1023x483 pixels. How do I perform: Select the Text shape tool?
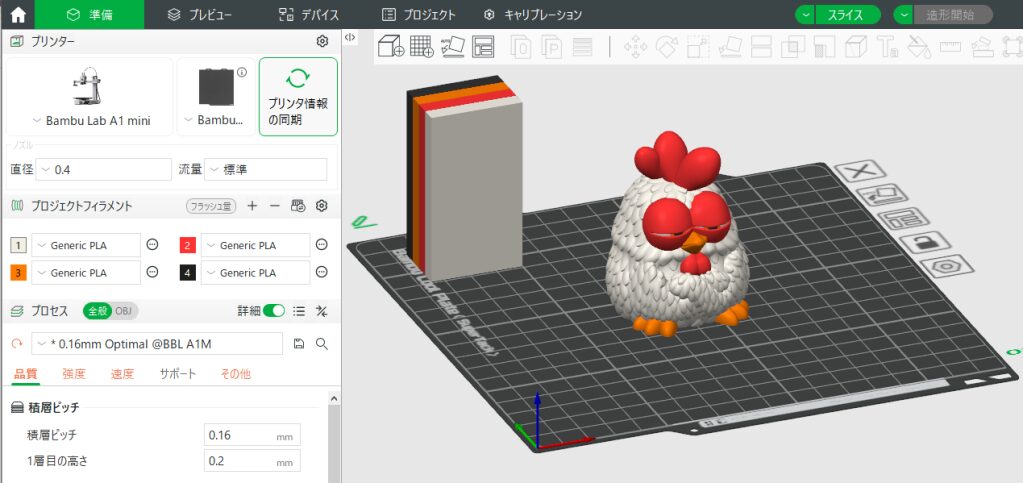click(887, 47)
